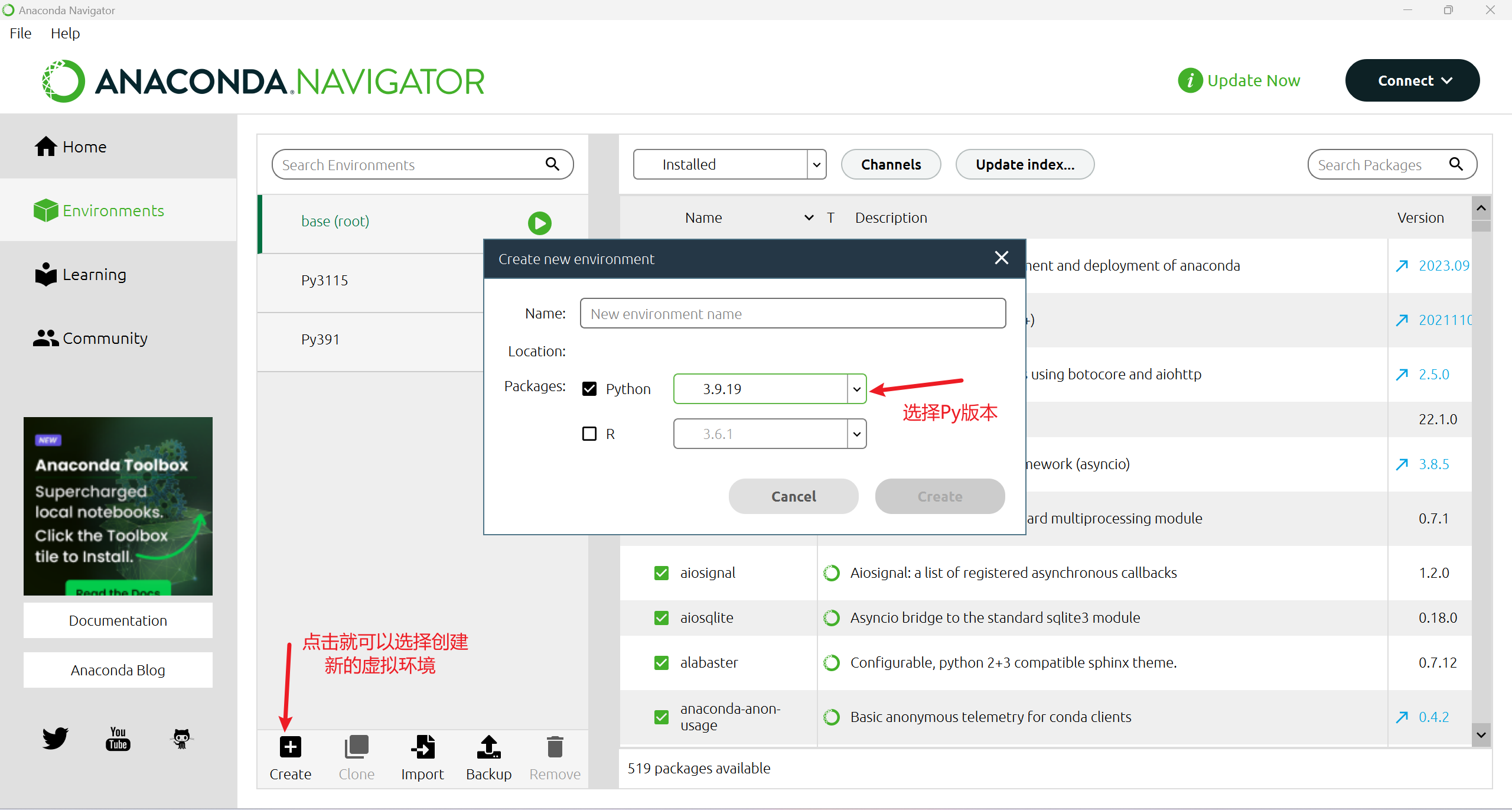
Task: Click the Search Packages field
Action: 1392,164
